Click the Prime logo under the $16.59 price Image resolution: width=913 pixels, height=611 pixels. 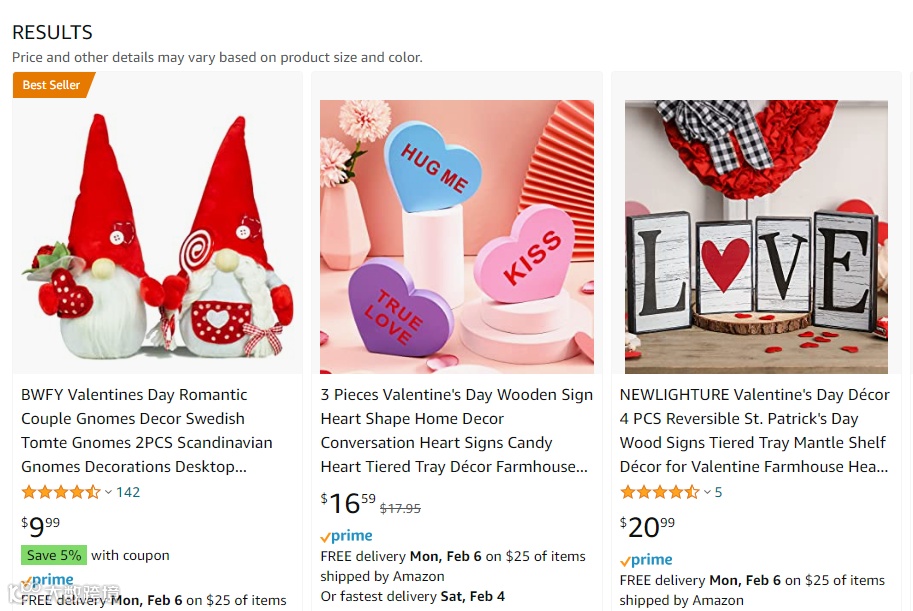346,537
